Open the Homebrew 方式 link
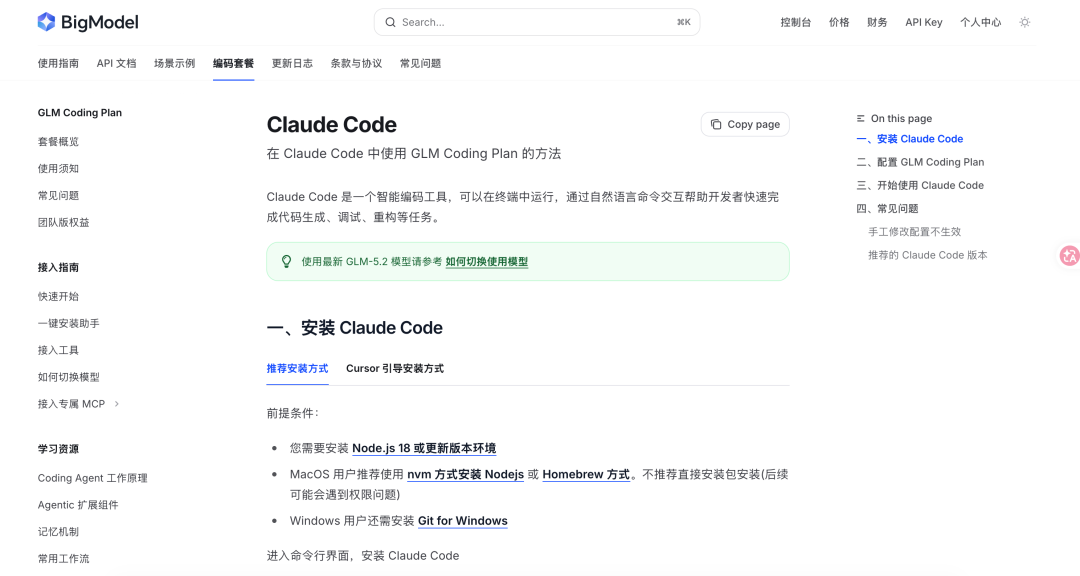 click(x=586, y=475)
